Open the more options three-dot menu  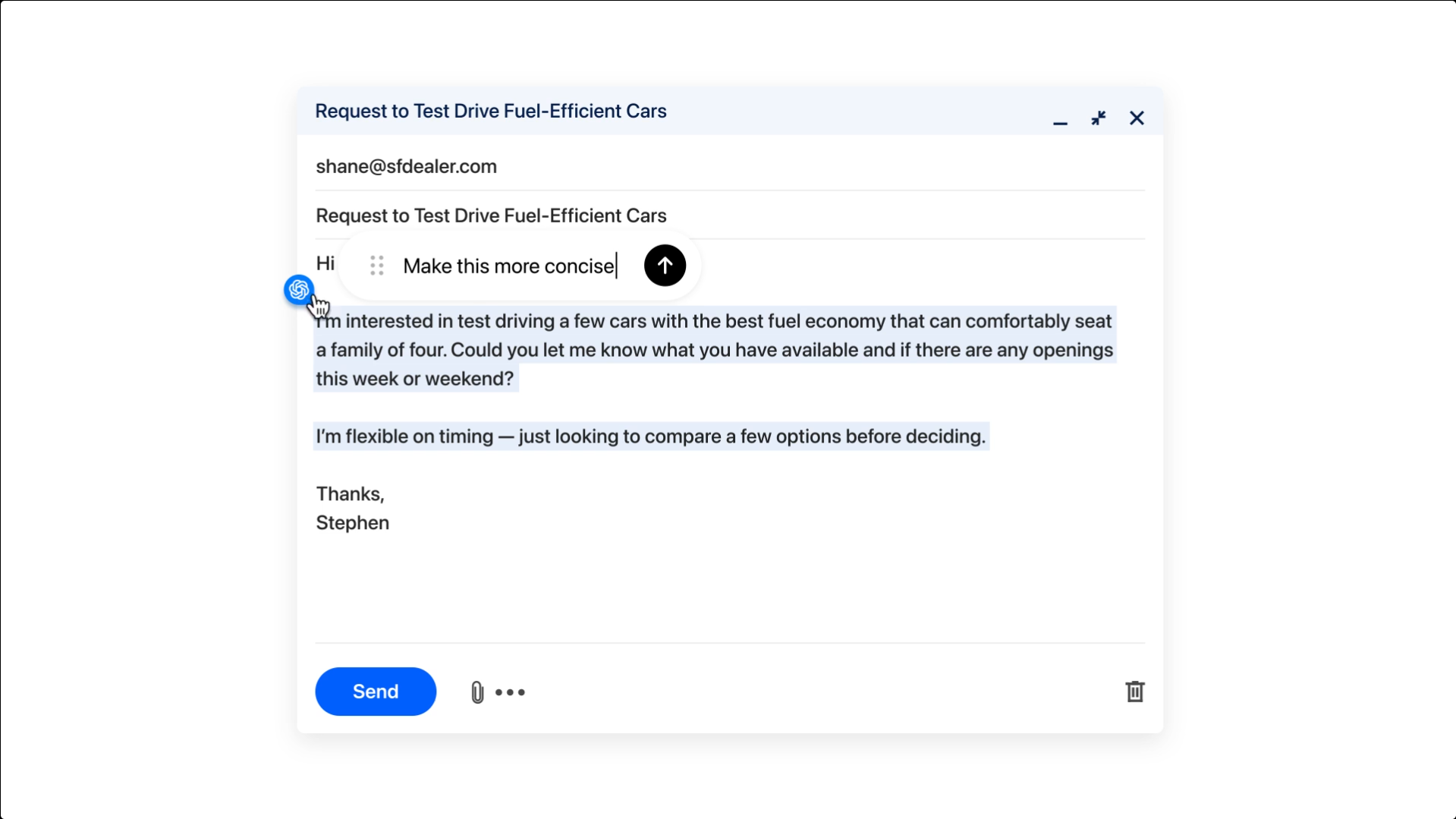coord(511,691)
